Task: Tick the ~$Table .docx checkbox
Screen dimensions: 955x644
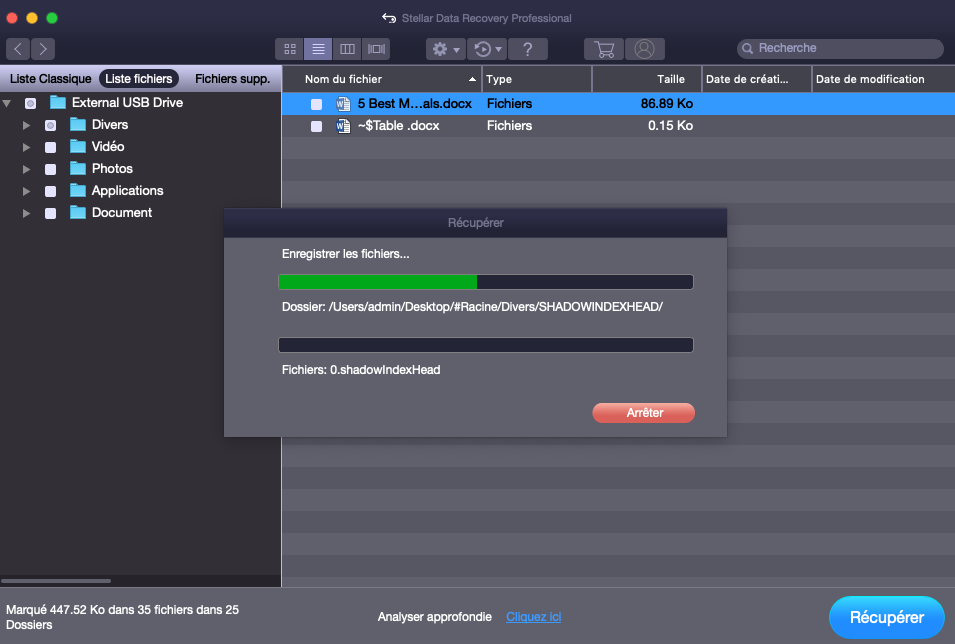Action: tap(316, 126)
